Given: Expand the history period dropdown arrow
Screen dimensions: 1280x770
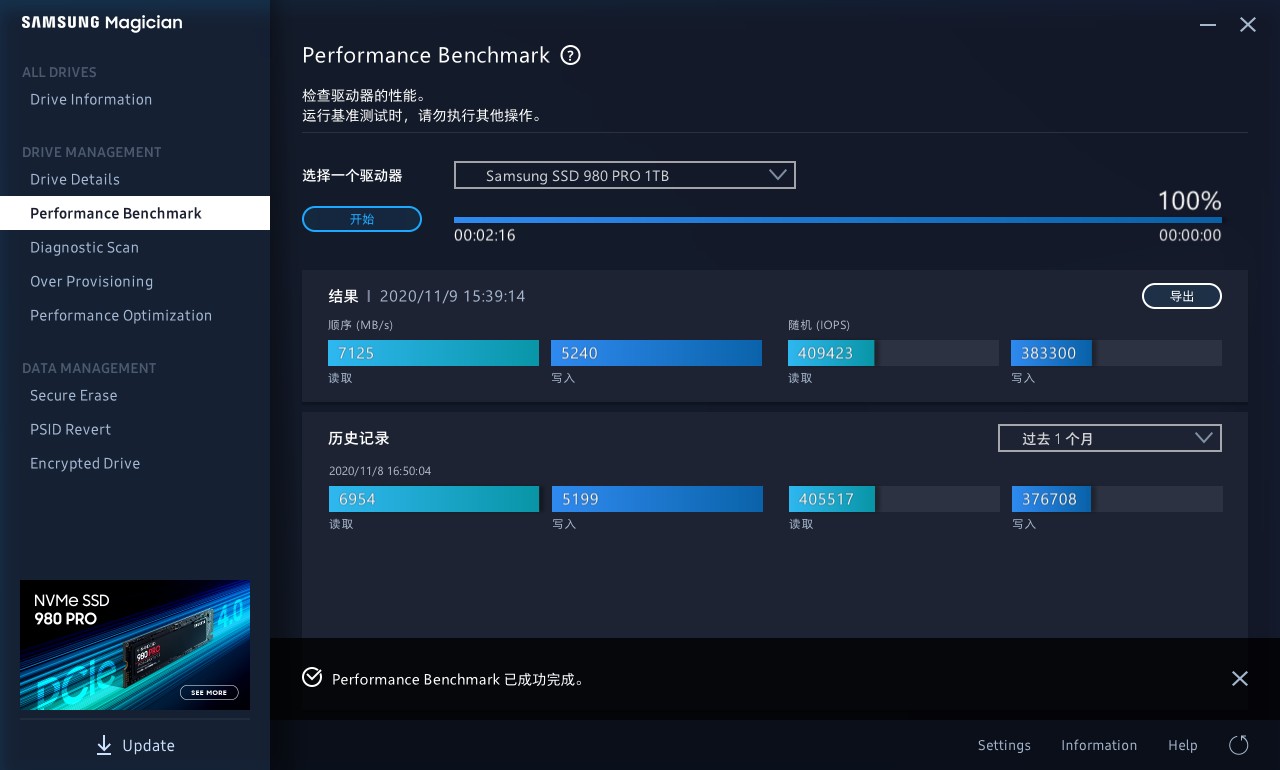Looking at the screenshot, I should click(1205, 438).
